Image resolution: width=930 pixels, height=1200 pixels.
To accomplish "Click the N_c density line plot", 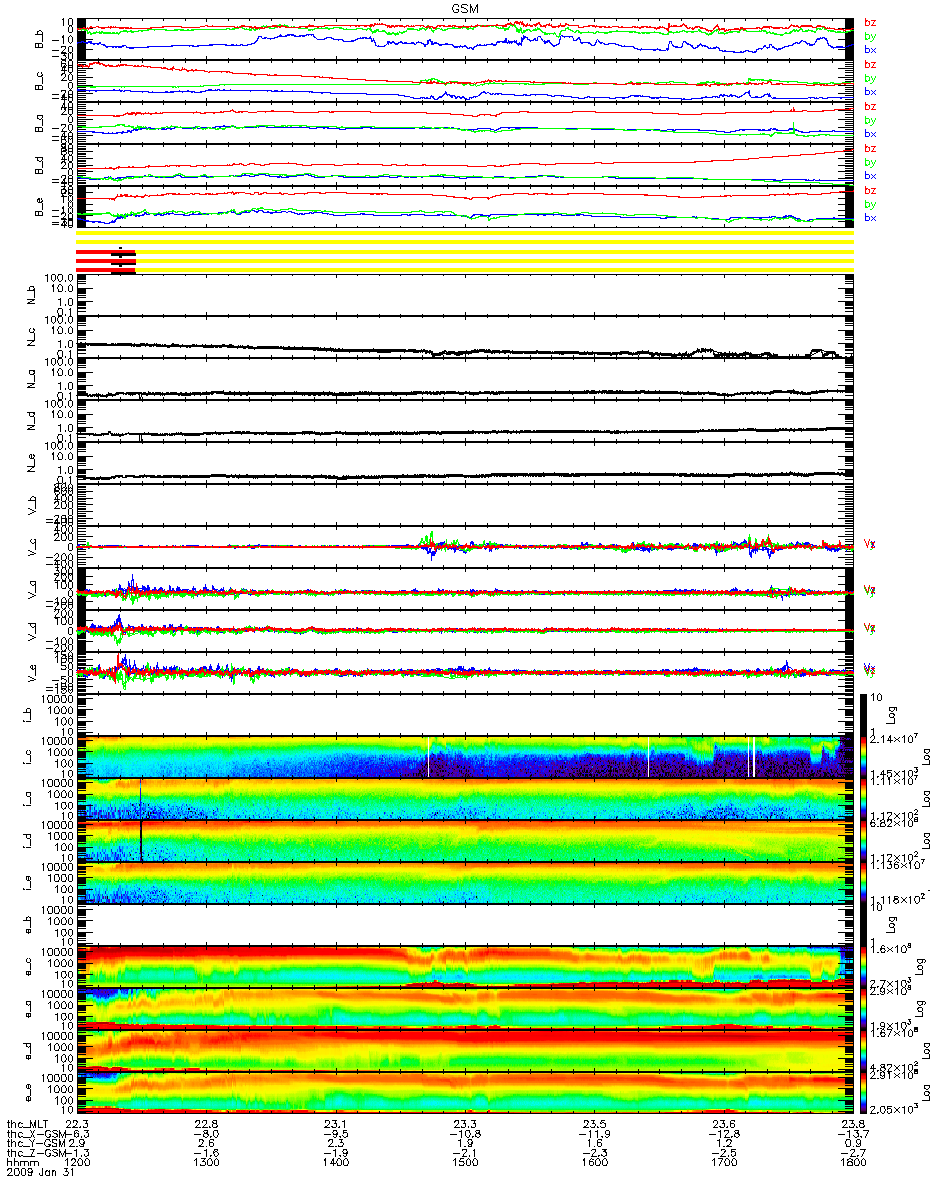I will [465, 336].
